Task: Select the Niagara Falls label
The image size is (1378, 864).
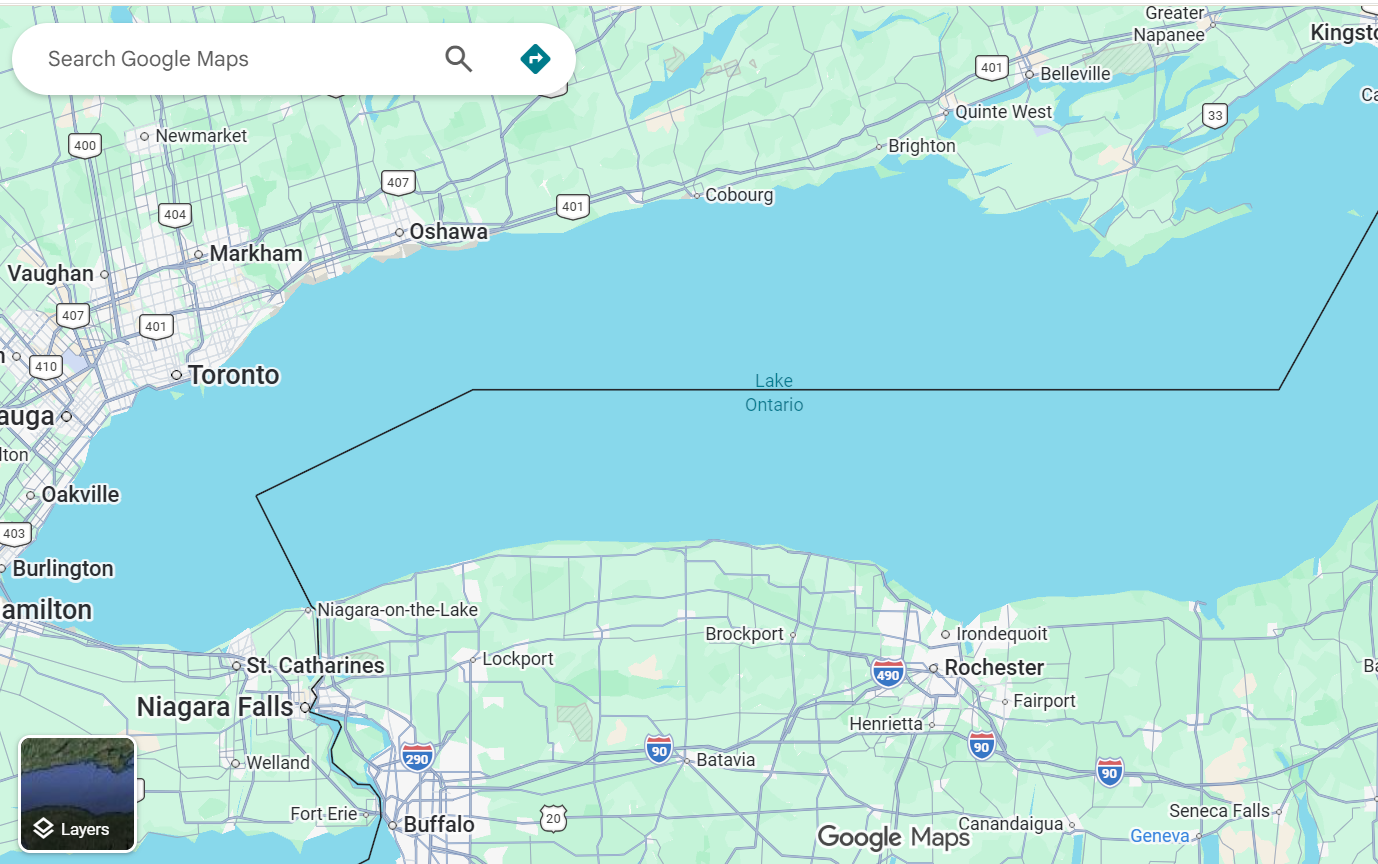Action: tap(215, 707)
